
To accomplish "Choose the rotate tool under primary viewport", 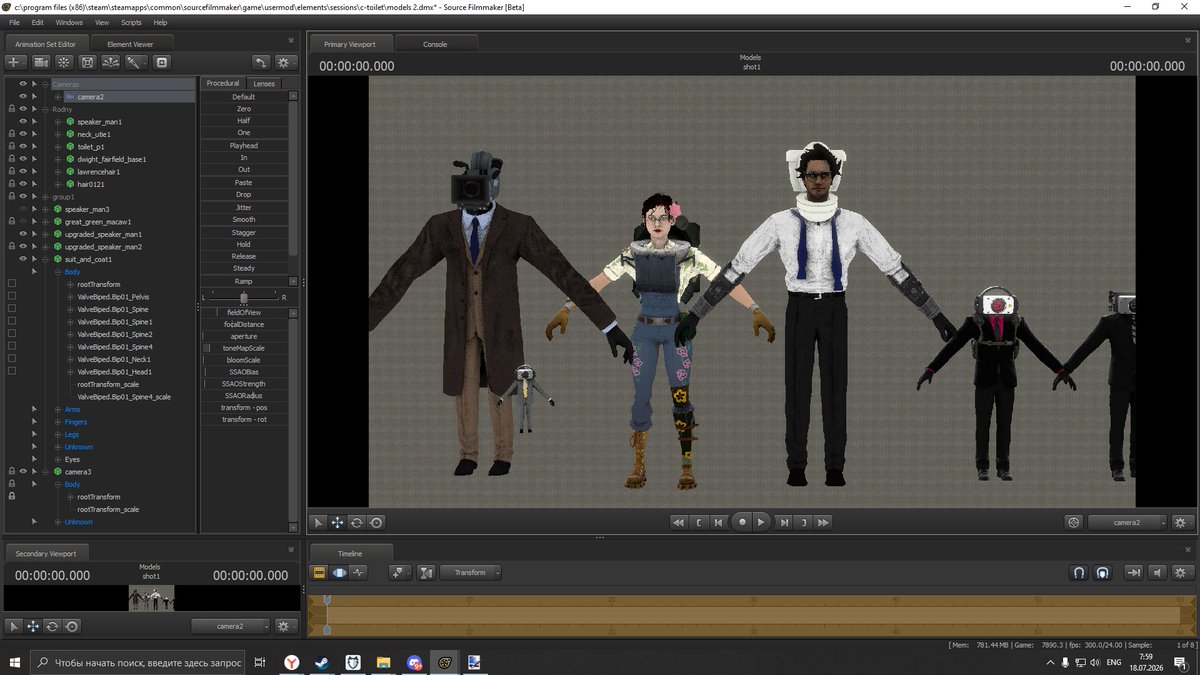I will click(356, 522).
